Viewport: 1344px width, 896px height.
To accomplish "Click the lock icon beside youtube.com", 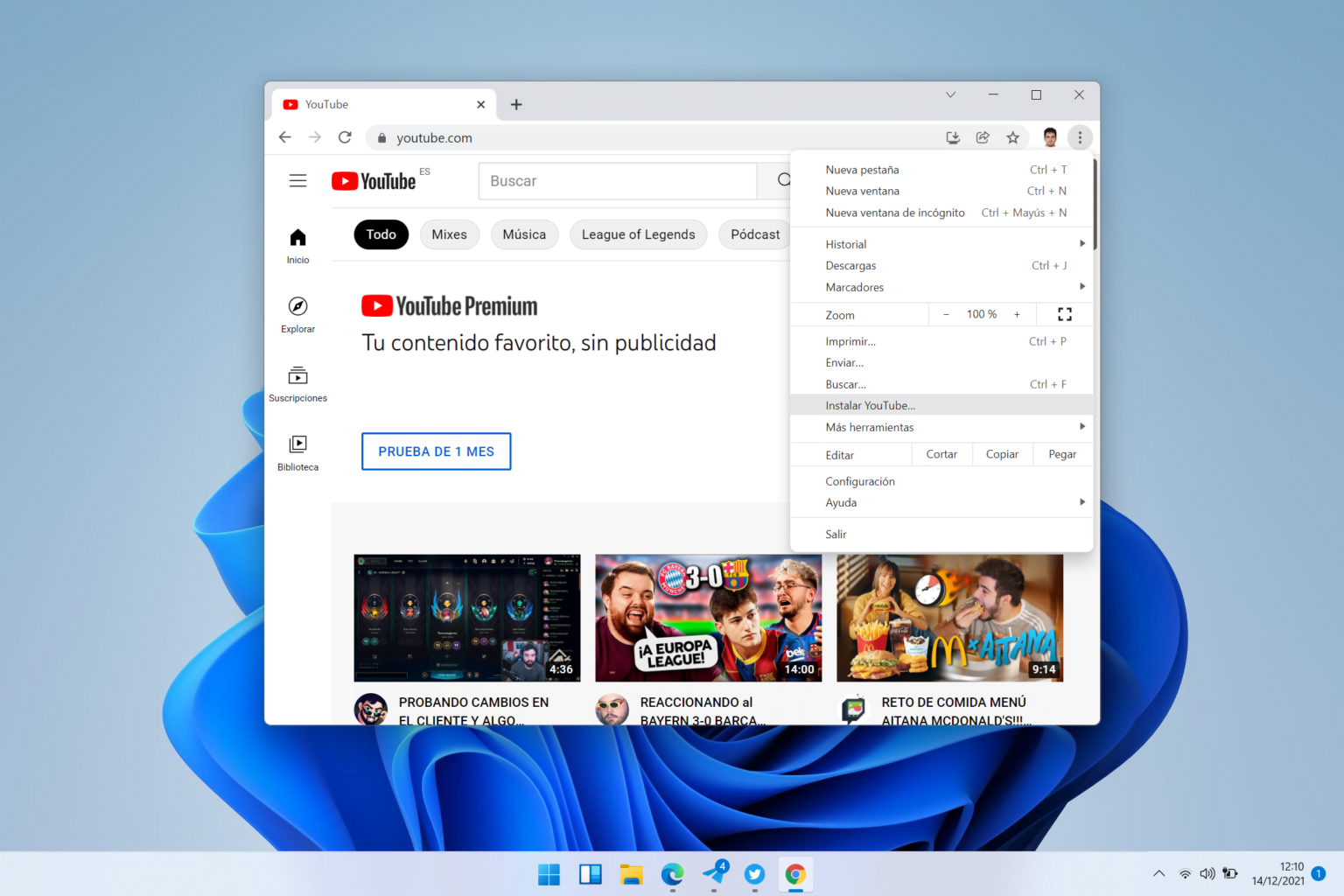I will click(x=381, y=137).
